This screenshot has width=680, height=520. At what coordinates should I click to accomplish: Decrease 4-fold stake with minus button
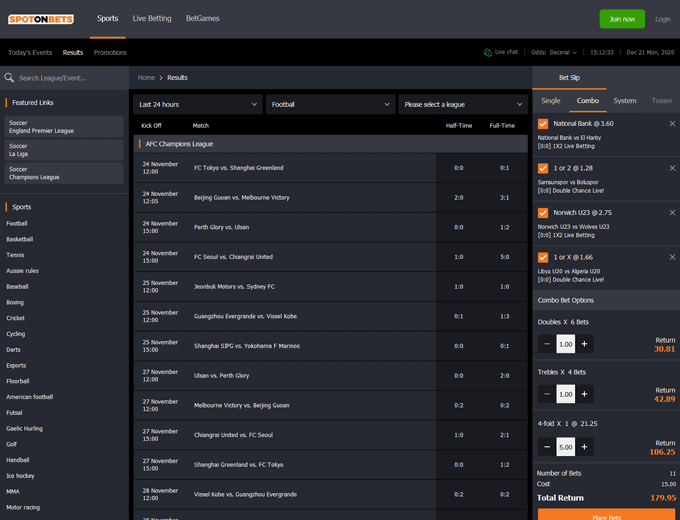coord(547,447)
